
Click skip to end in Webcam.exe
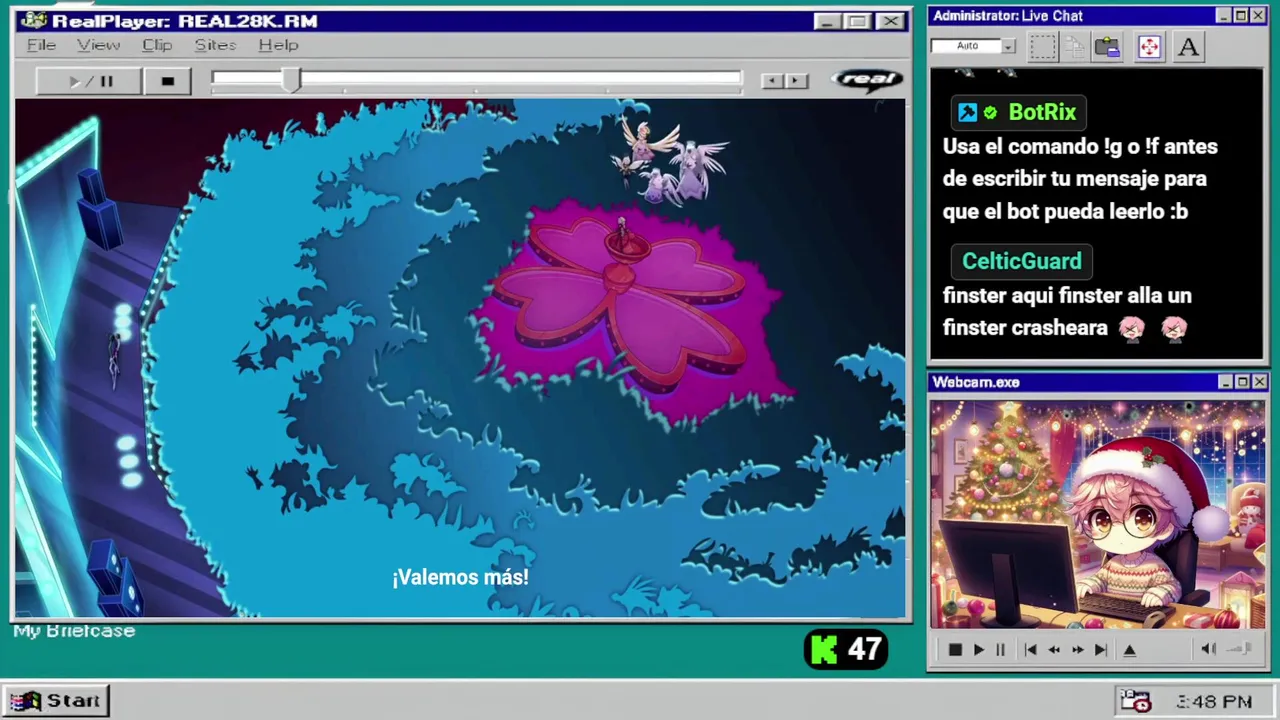click(x=1100, y=650)
